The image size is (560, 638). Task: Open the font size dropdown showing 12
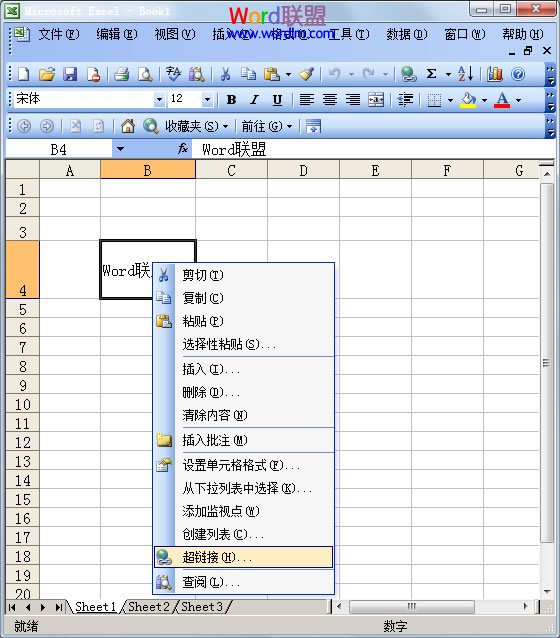pyautogui.click(x=207, y=99)
